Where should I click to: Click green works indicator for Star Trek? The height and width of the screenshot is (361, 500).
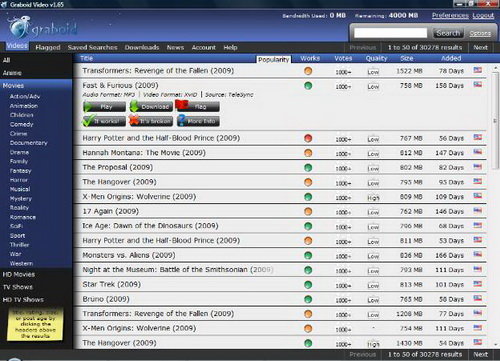point(308,285)
